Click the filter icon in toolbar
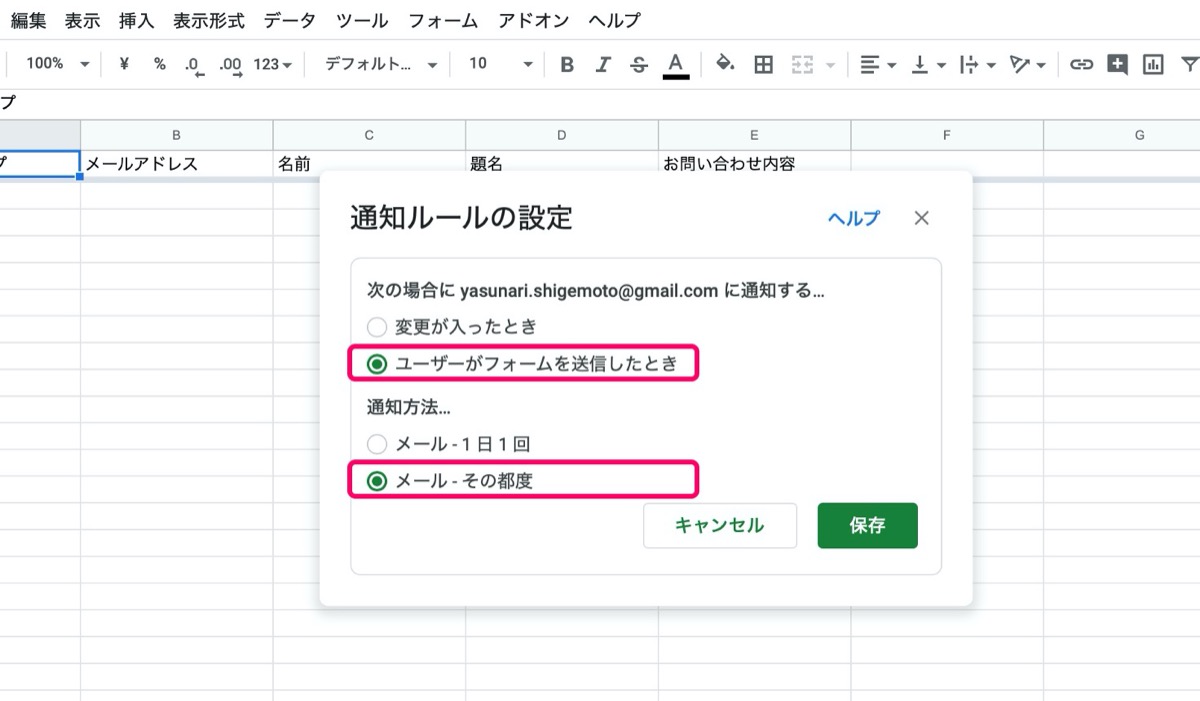This screenshot has width=1200, height=701. click(1189, 65)
